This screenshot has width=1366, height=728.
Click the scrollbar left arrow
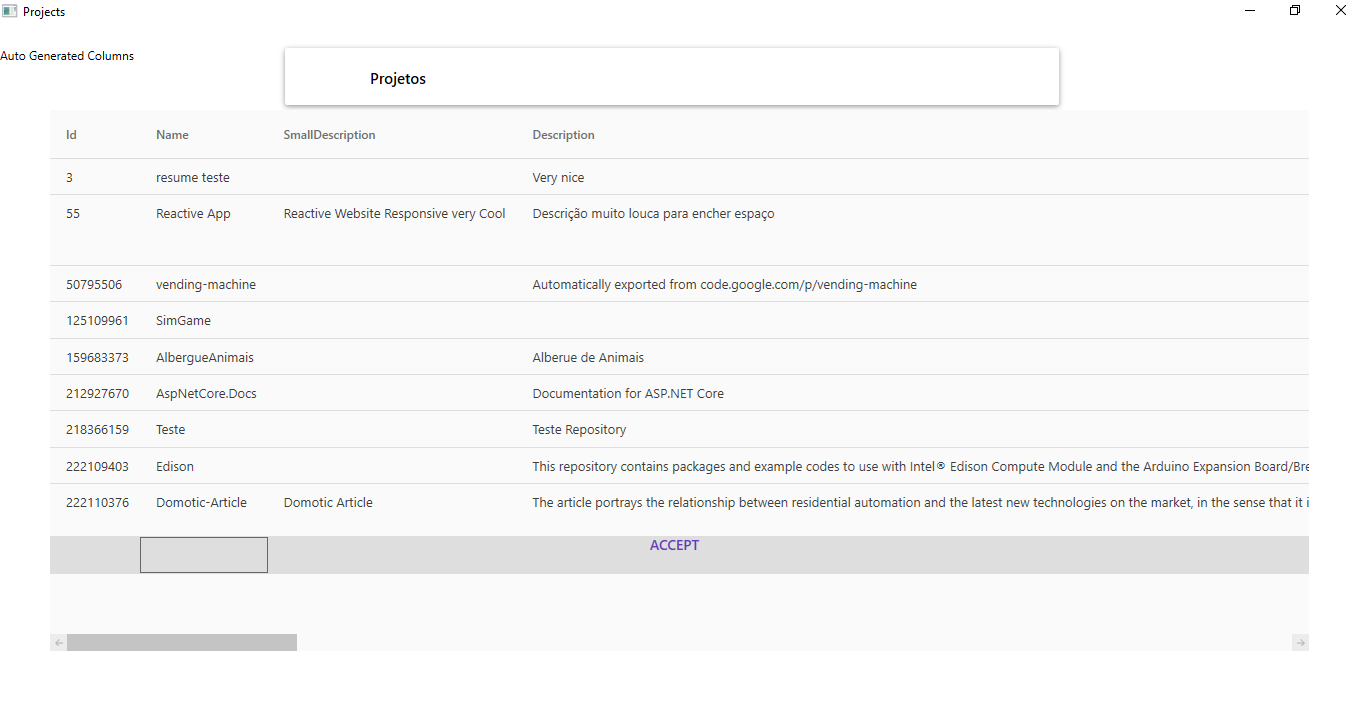[x=59, y=642]
